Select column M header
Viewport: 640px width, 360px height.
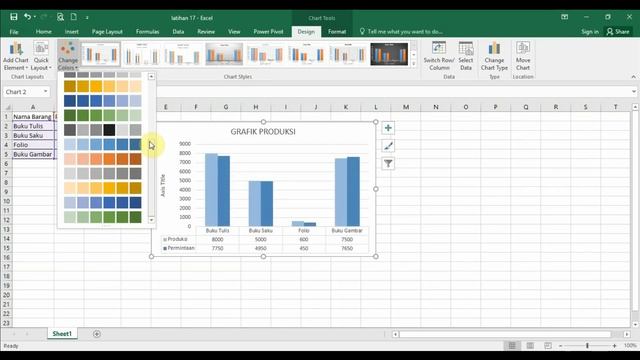point(406,107)
